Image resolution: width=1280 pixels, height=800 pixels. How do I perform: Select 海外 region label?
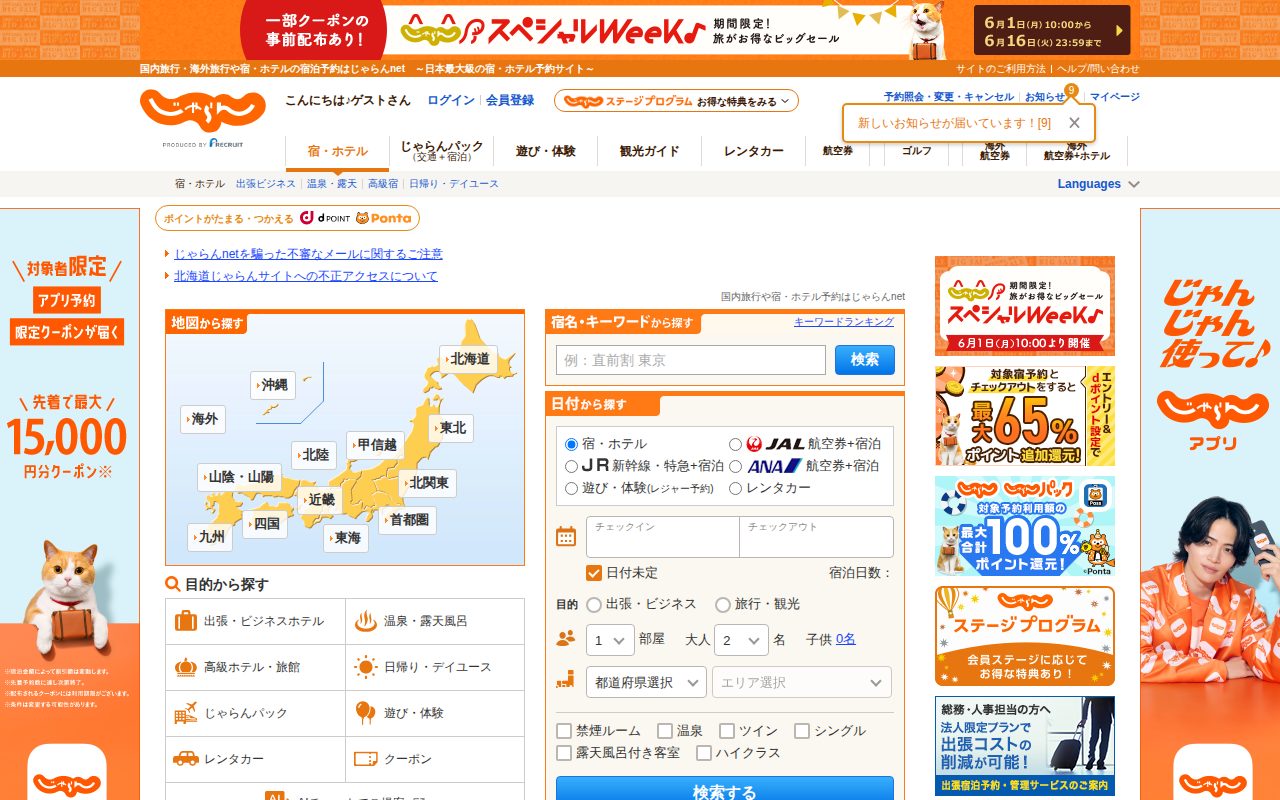click(203, 419)
